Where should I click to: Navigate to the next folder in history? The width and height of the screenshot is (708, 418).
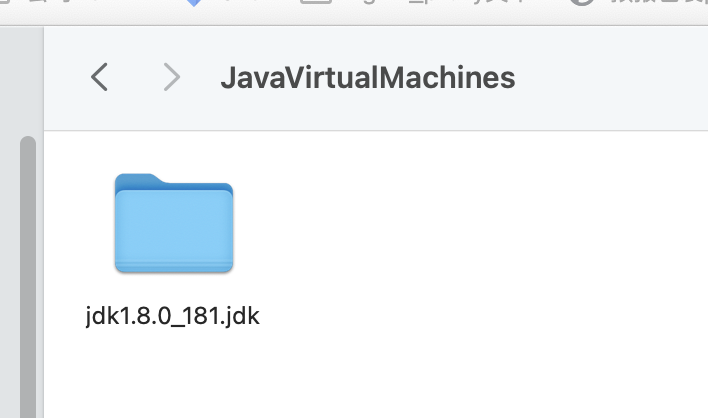172,77
